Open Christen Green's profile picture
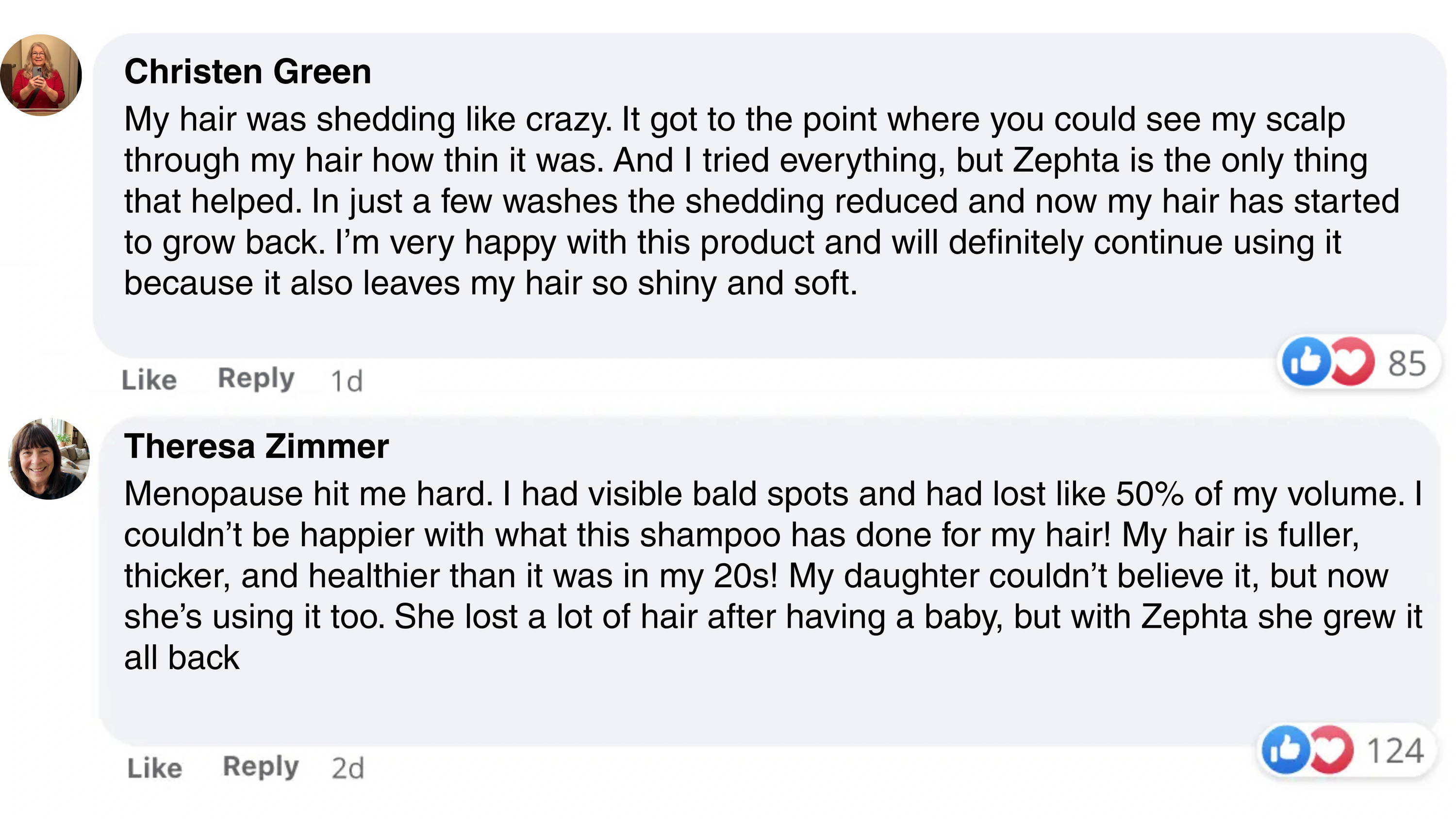The width and height of the screenshot is (1456, 819). tap(41, 75)
